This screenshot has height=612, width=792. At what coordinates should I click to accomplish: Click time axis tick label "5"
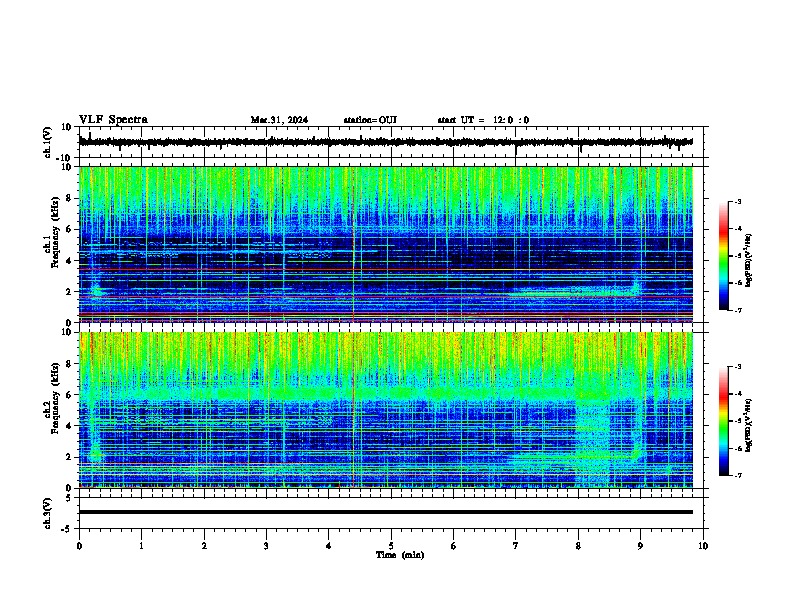(391, 546)
